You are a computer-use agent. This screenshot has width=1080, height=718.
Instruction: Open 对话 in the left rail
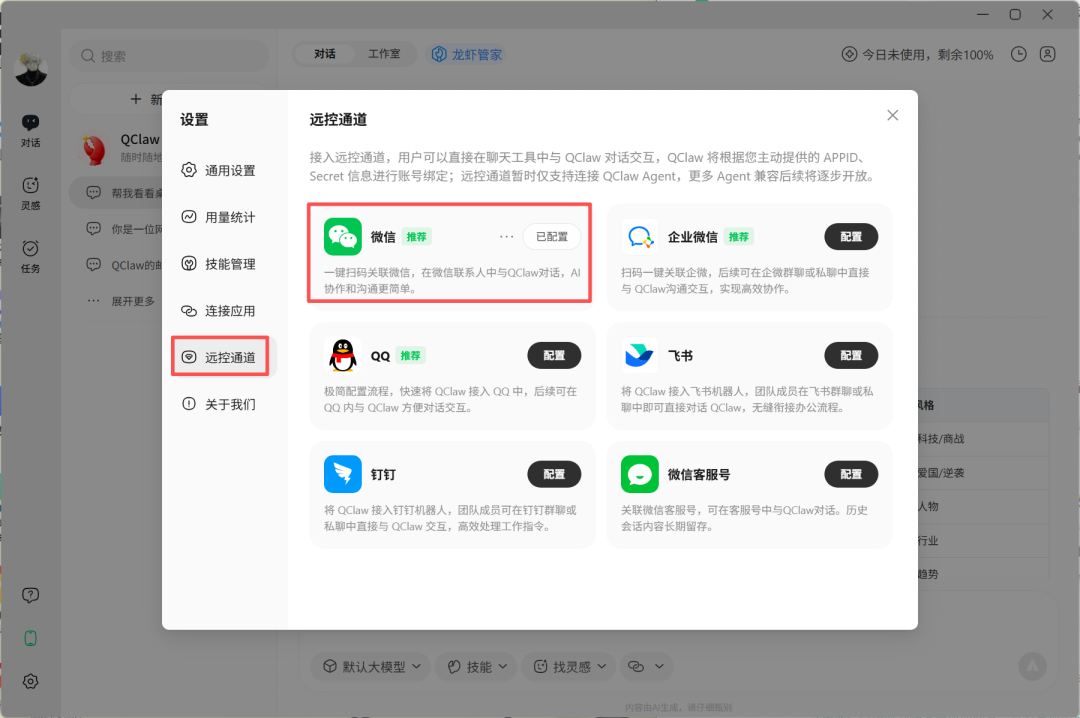[30, 131]
